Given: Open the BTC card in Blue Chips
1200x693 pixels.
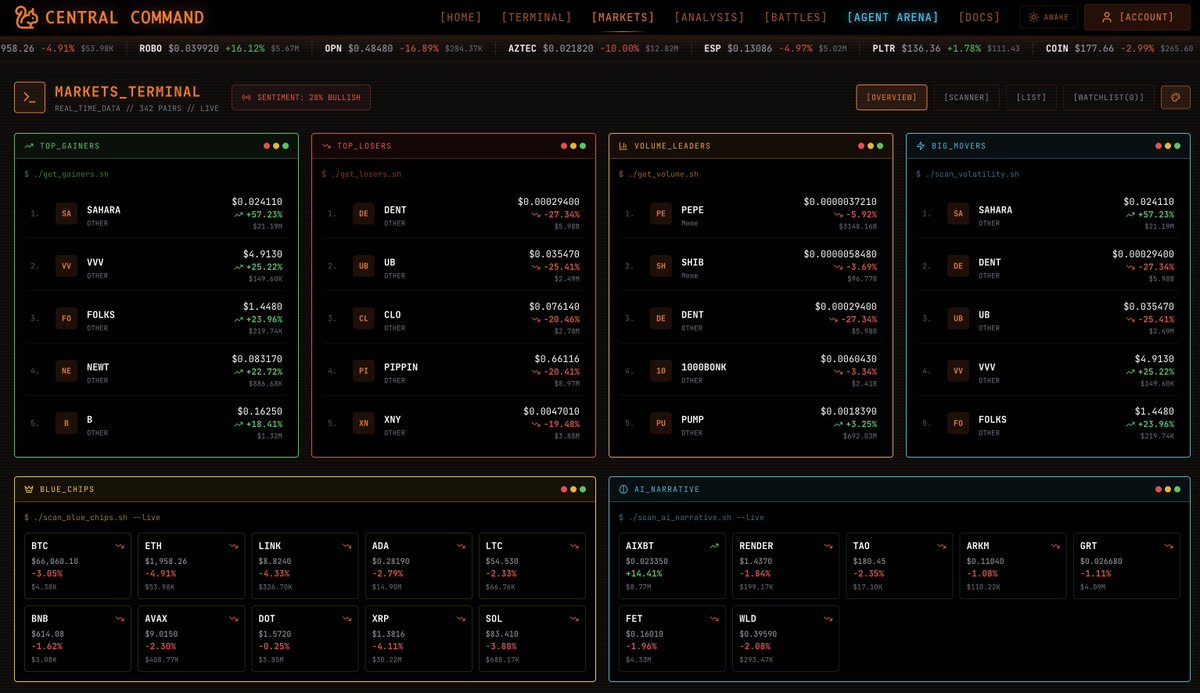Looking at the screenshot, I should tap(78, 566).
